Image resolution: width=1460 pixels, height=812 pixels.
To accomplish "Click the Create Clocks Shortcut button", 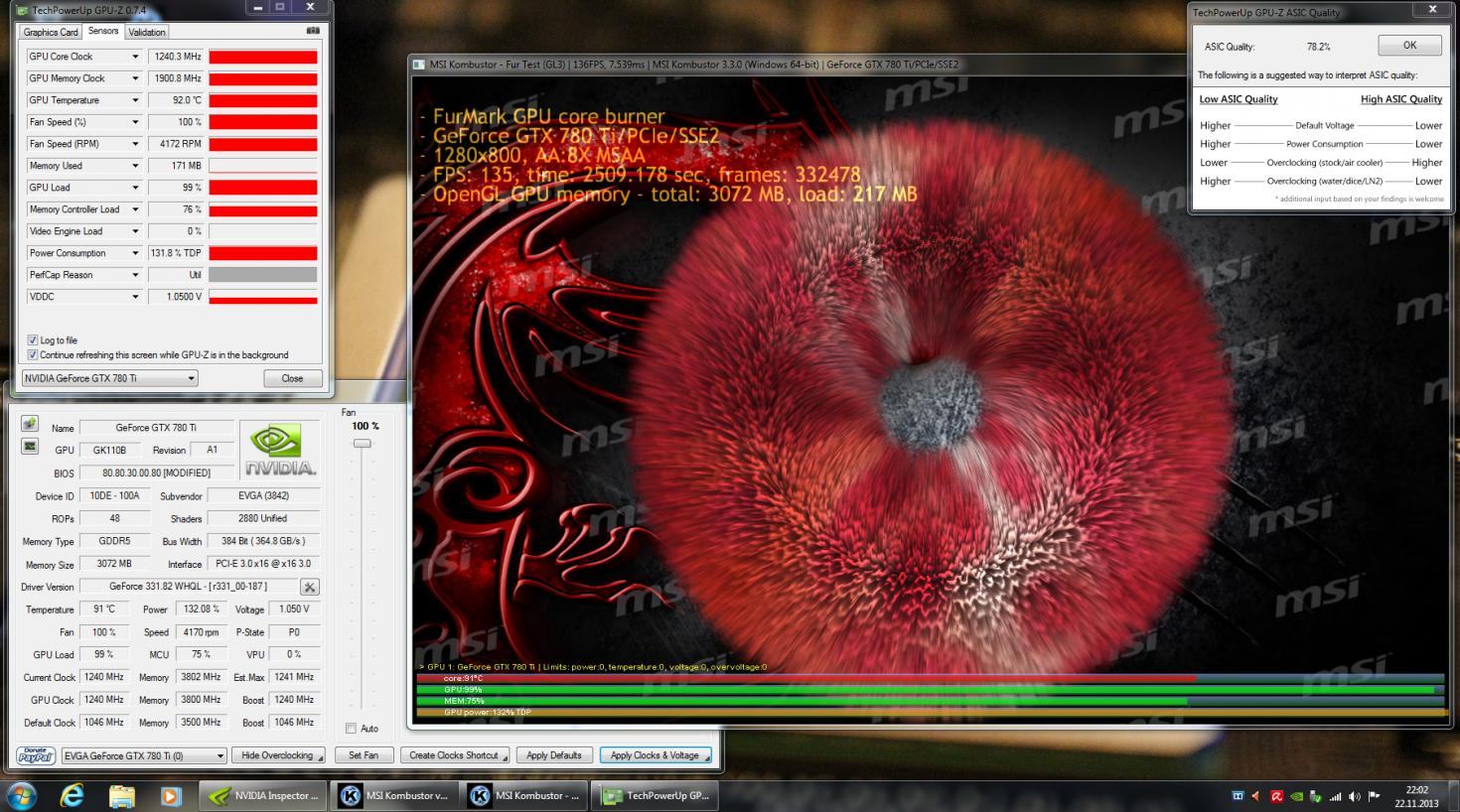I will pyautogui.click(x=455, y=755).
